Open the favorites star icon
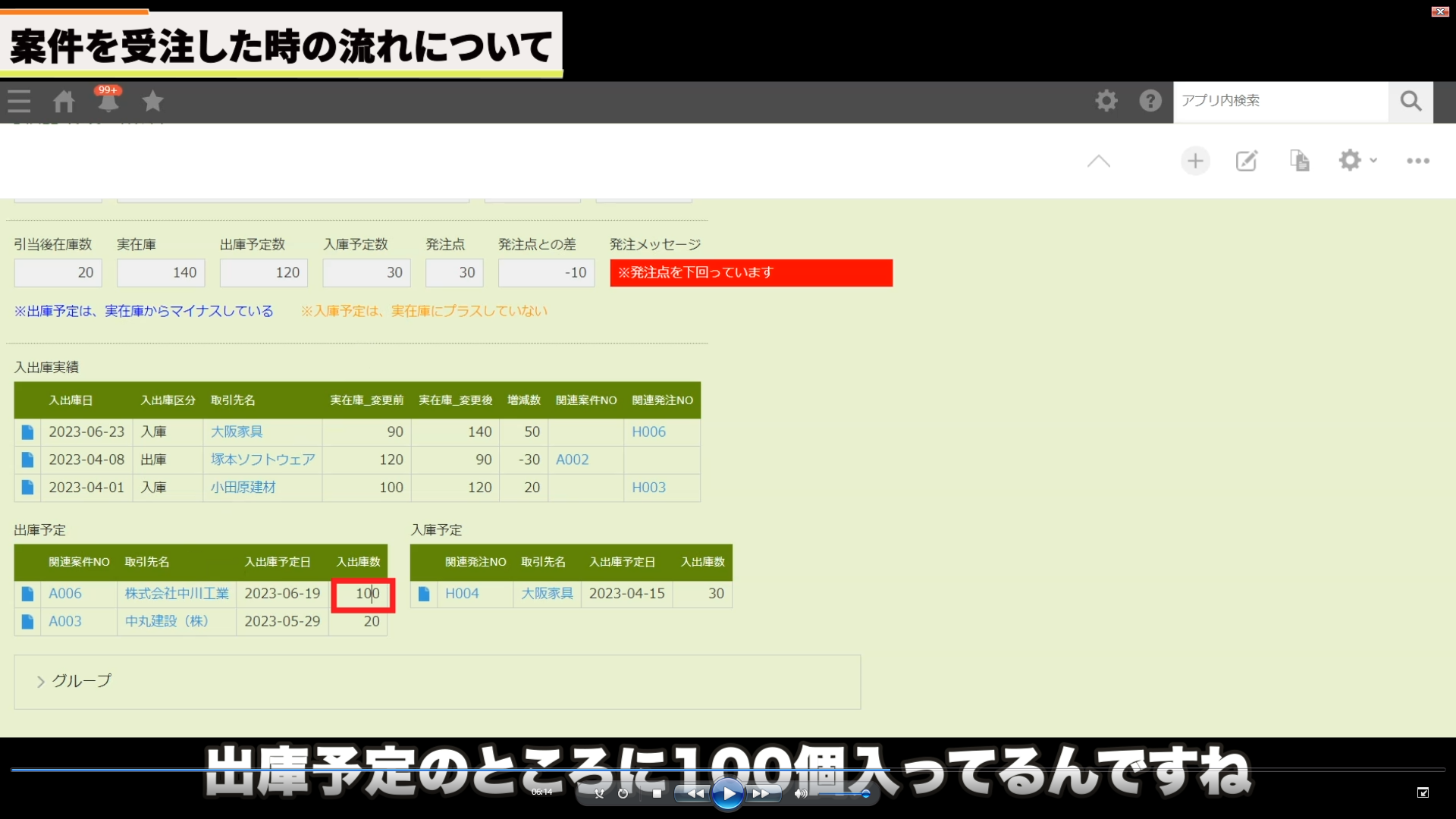Screen dimensions: 1456x819 153,101
